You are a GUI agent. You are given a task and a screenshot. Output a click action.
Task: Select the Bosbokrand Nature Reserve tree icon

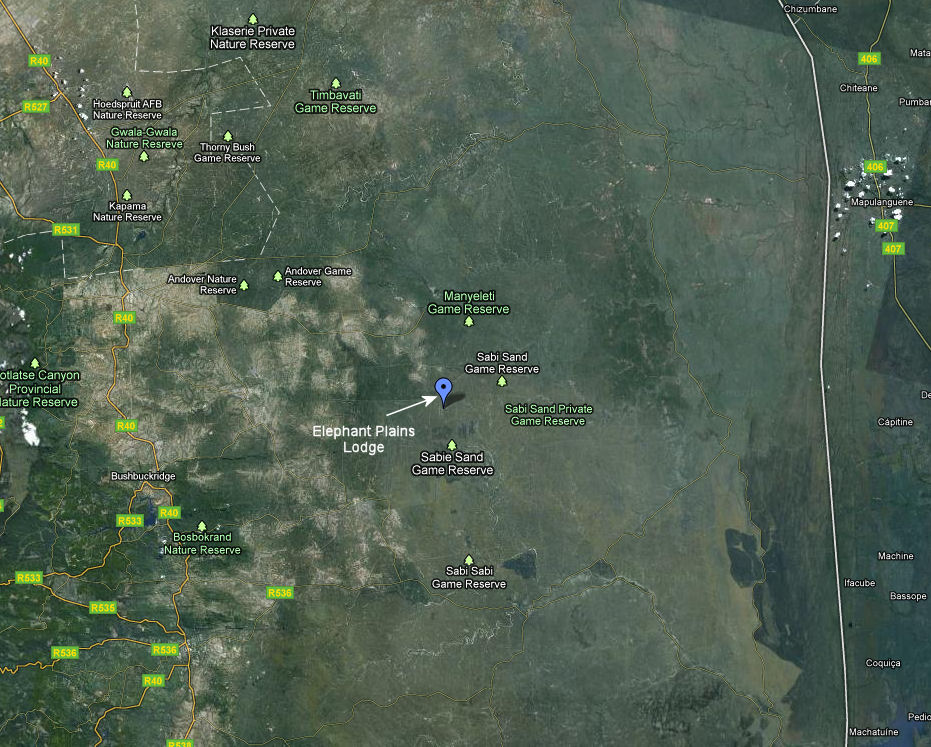pos(202,527)
